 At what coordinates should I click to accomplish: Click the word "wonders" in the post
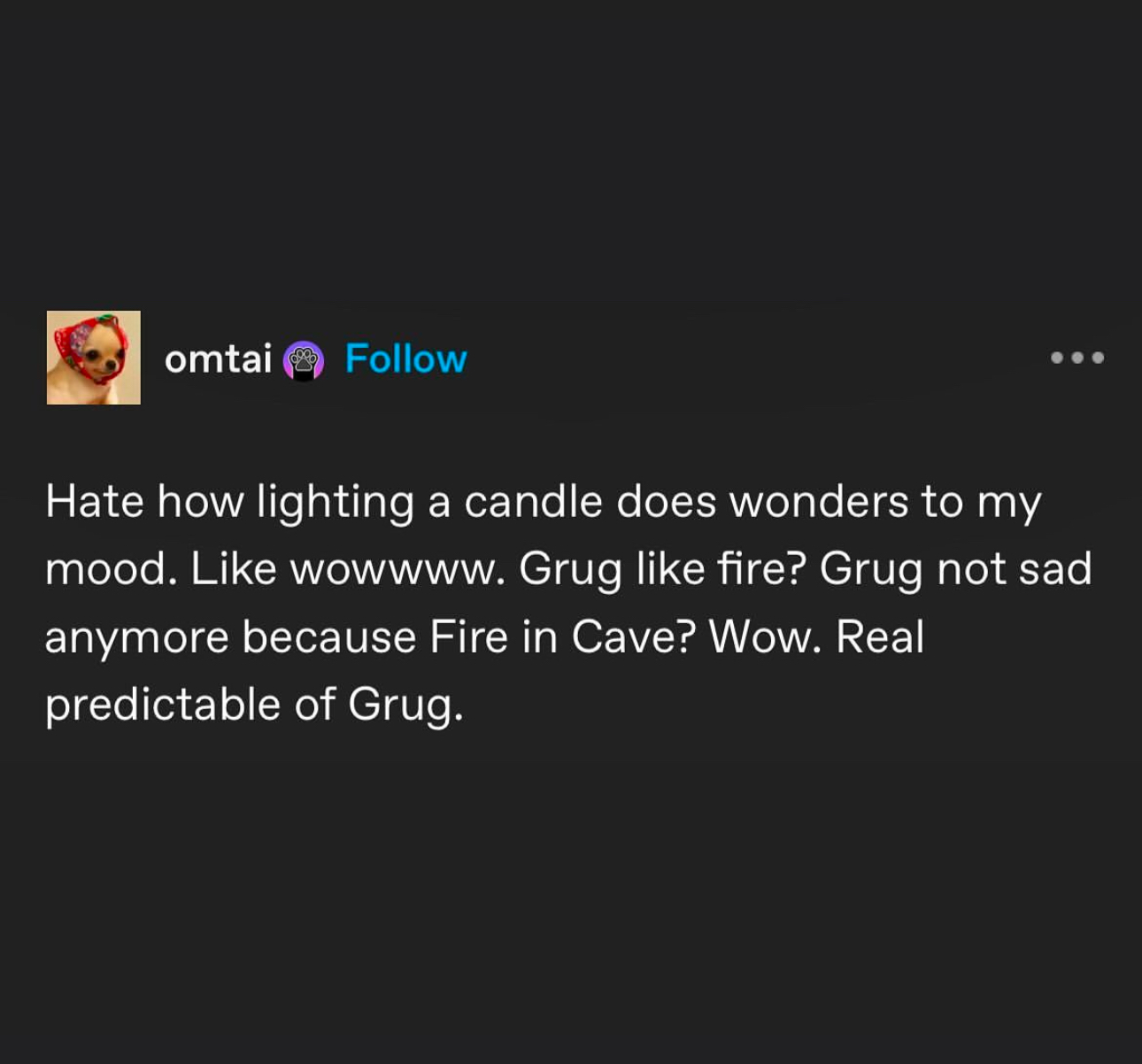click(x=818, y=501)
